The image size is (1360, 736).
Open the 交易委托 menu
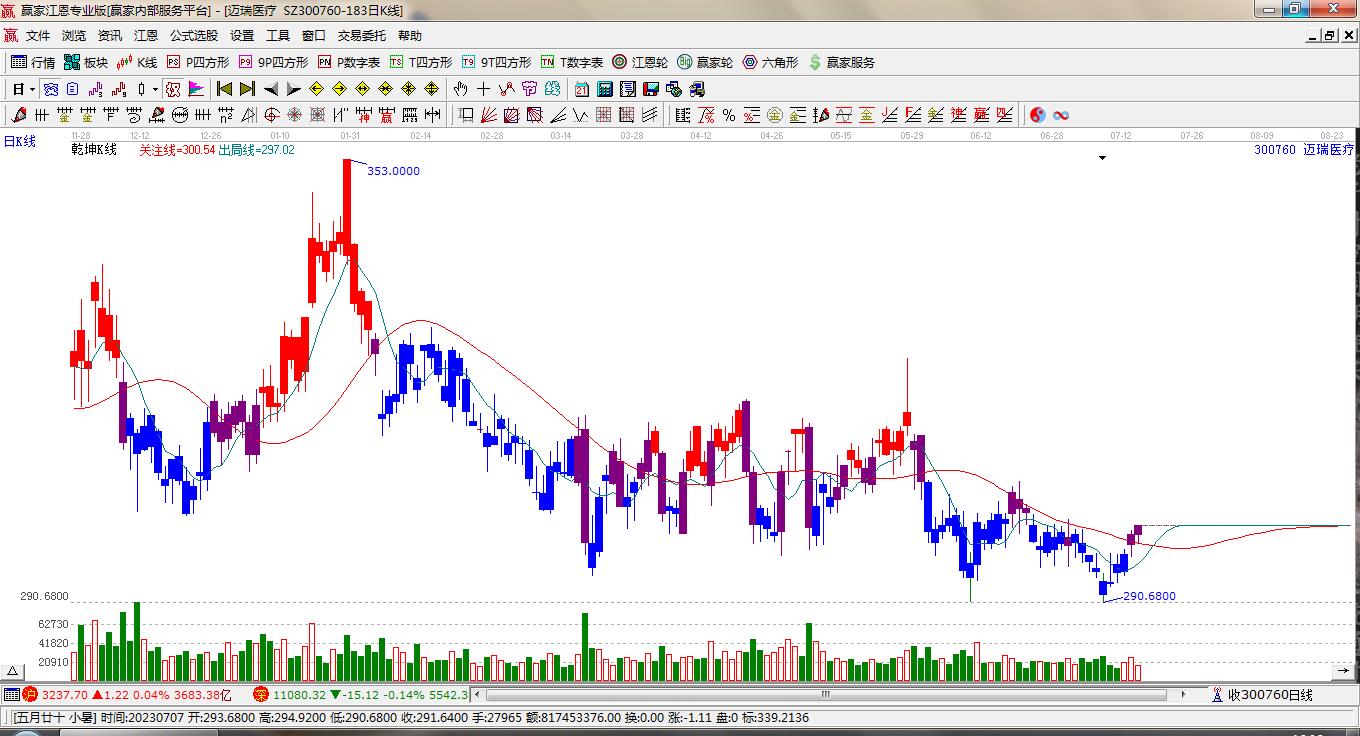tap(361, 35)
